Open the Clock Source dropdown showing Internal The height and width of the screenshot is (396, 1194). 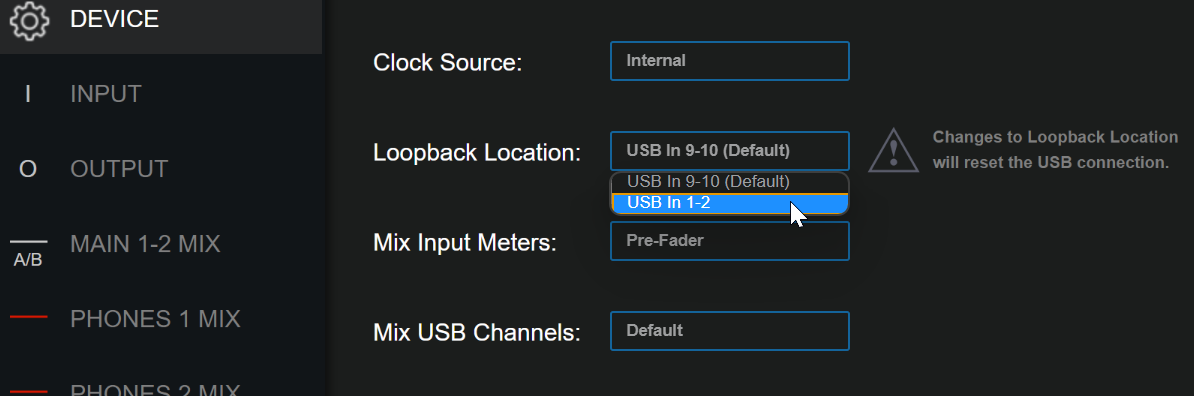coord(729,61)
